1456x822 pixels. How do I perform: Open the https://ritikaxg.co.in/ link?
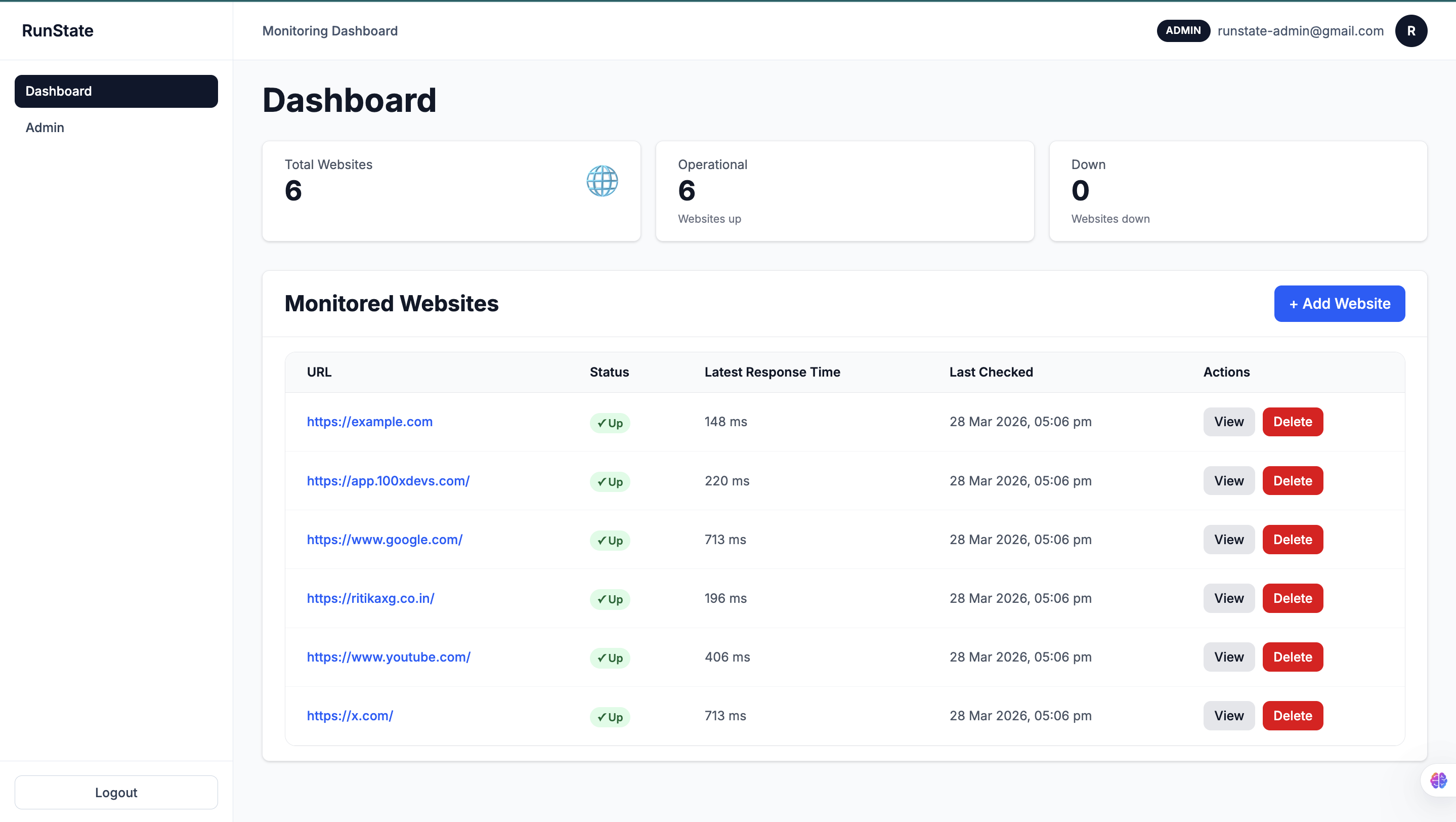pyautogui.click(x=370, y=598)
